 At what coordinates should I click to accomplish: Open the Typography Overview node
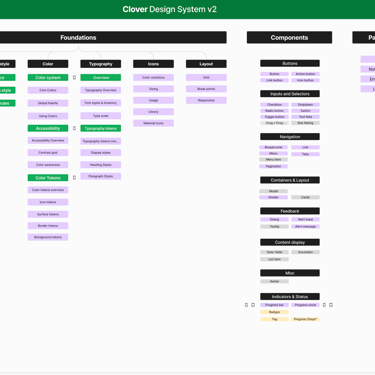(x=101, y=90)
